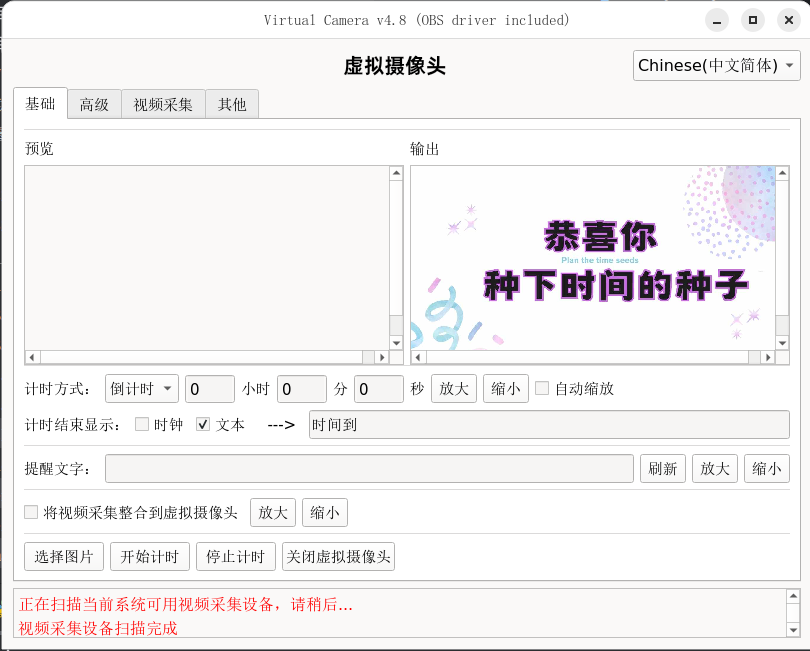The width and height of the screenshot is (810, 651).
Task: Open the 视频采集 tab
Action: click(163, 104)
